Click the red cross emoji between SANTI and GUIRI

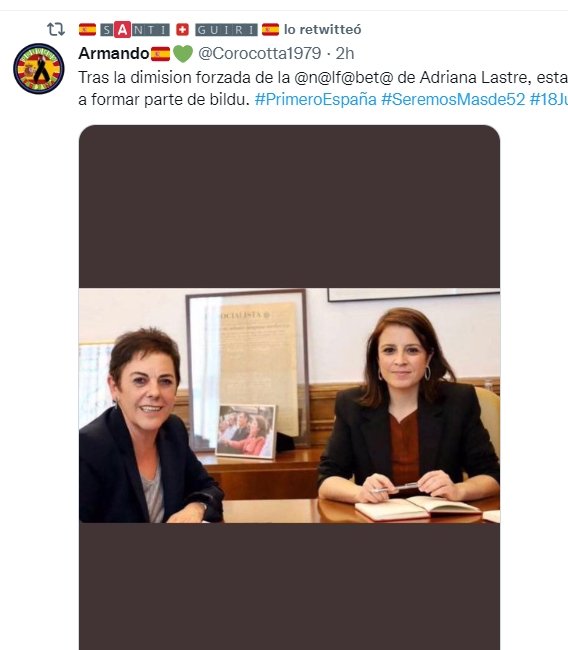182,30
